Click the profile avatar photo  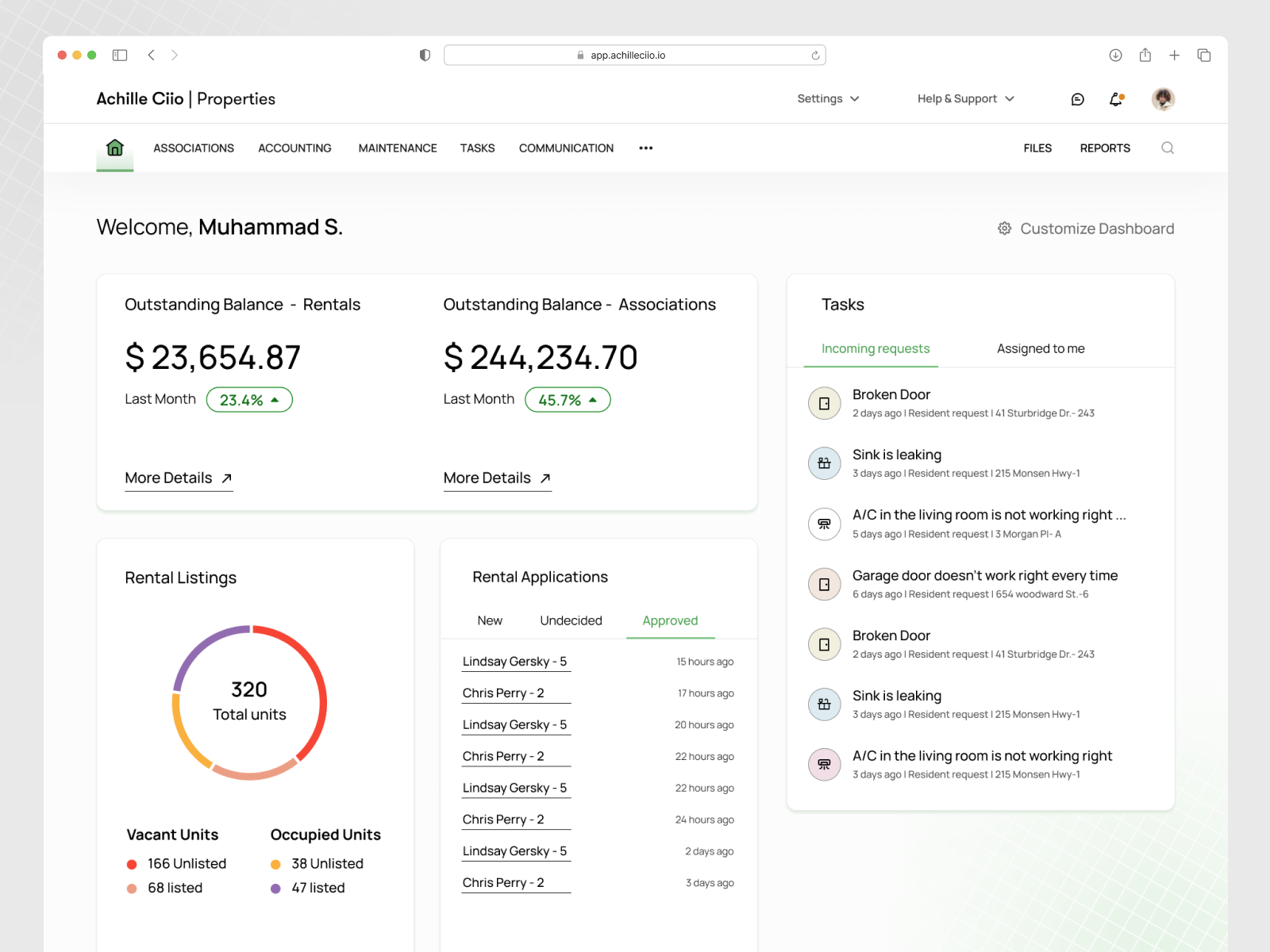click(x=1163, y=98)
